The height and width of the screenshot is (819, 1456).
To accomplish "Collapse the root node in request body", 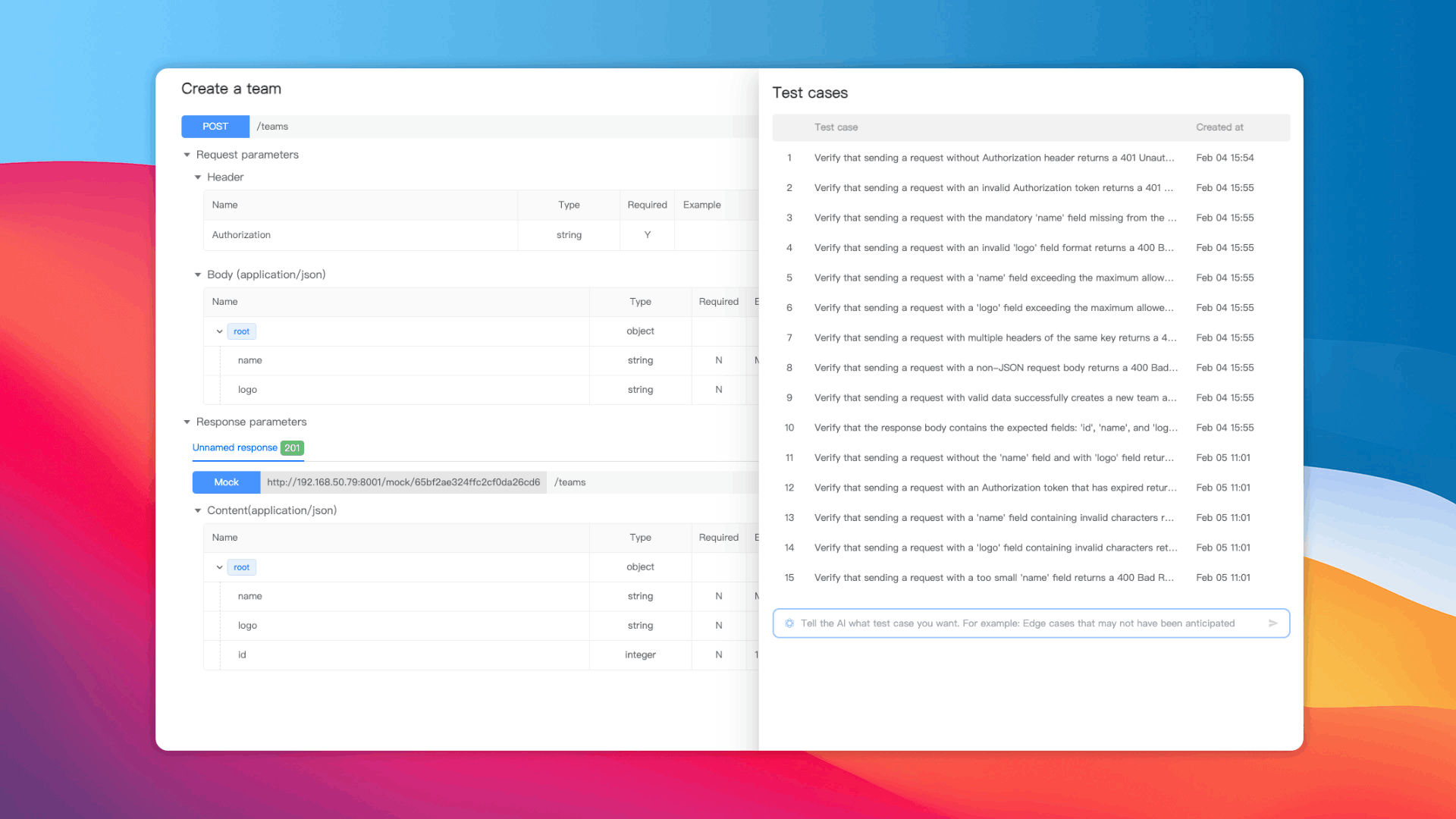I will pyautogui.click(x=220, y=331).
